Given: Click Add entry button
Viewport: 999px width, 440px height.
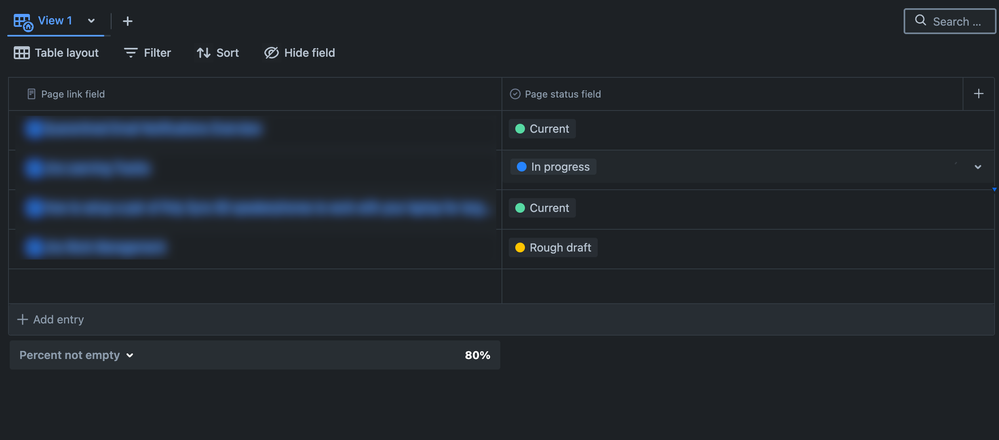Looking at the screenshot, I should (x=51, y=320).
